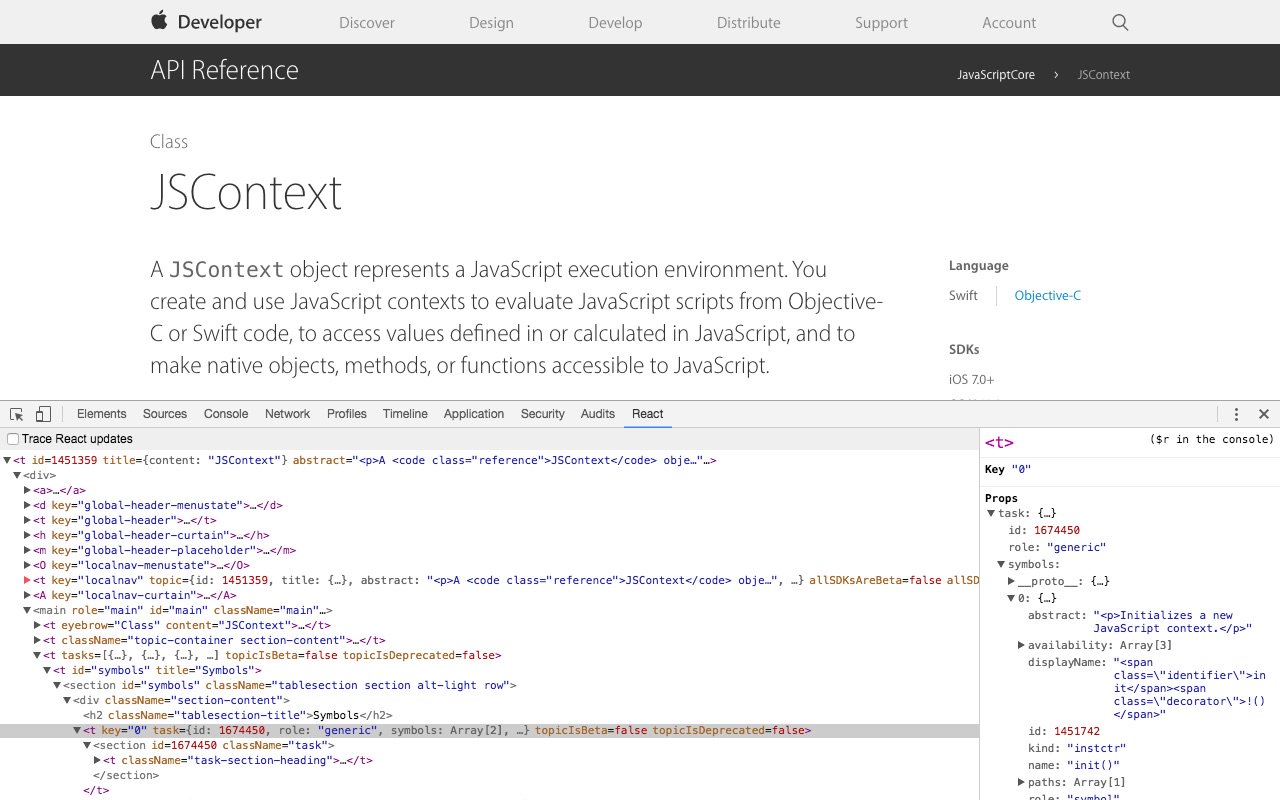Select Swift language option

point(963,296)
